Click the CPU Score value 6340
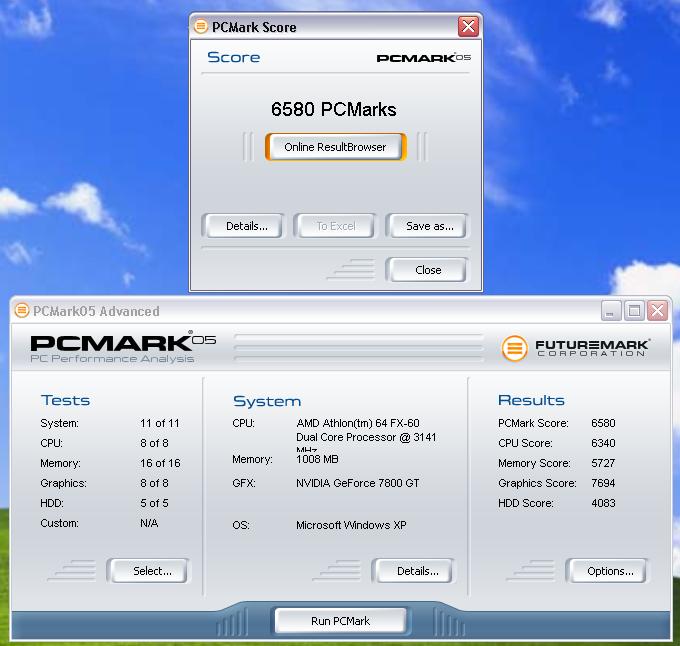 603,443
